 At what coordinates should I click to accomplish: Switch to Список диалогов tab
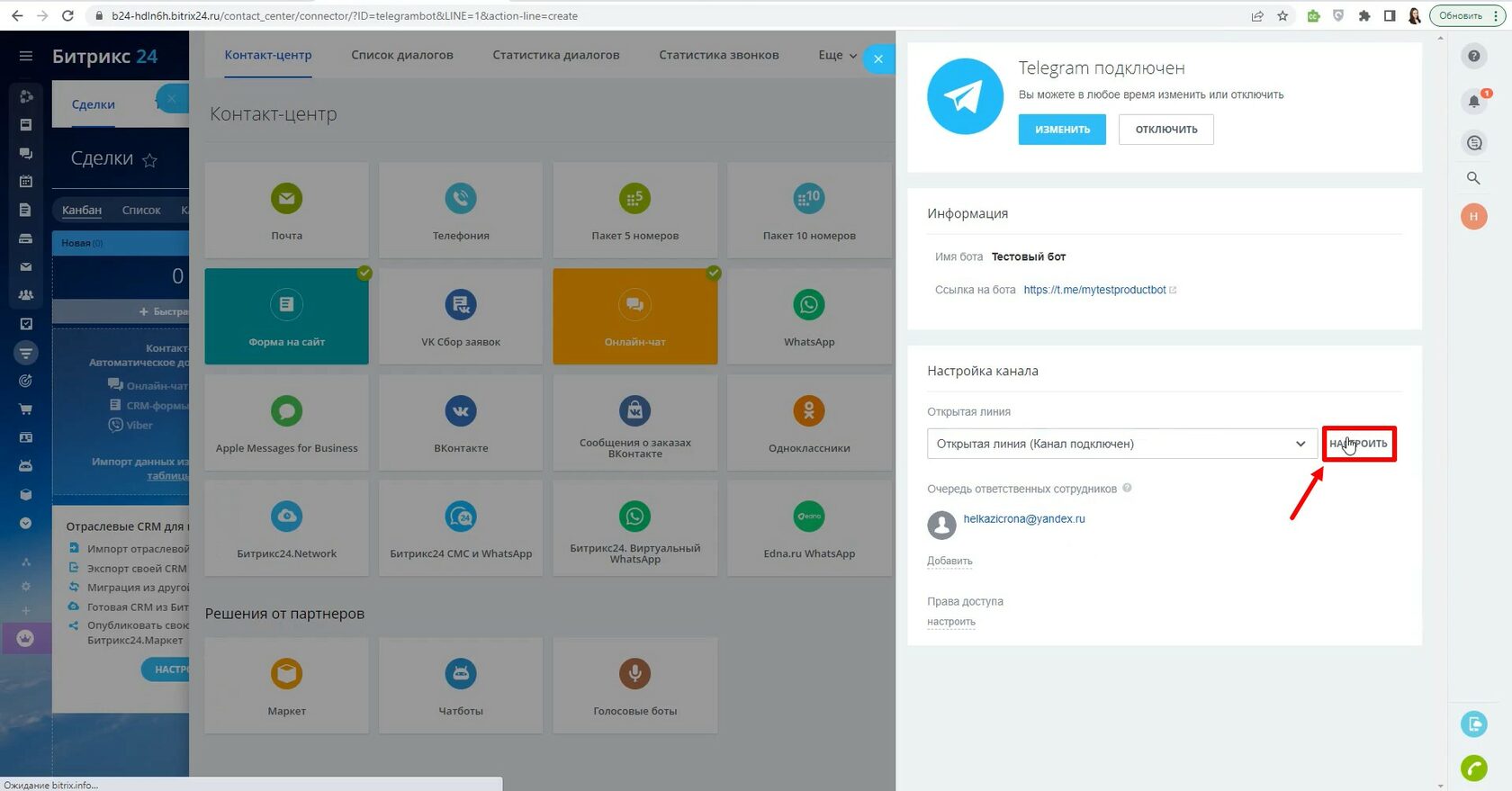(402, 55)
